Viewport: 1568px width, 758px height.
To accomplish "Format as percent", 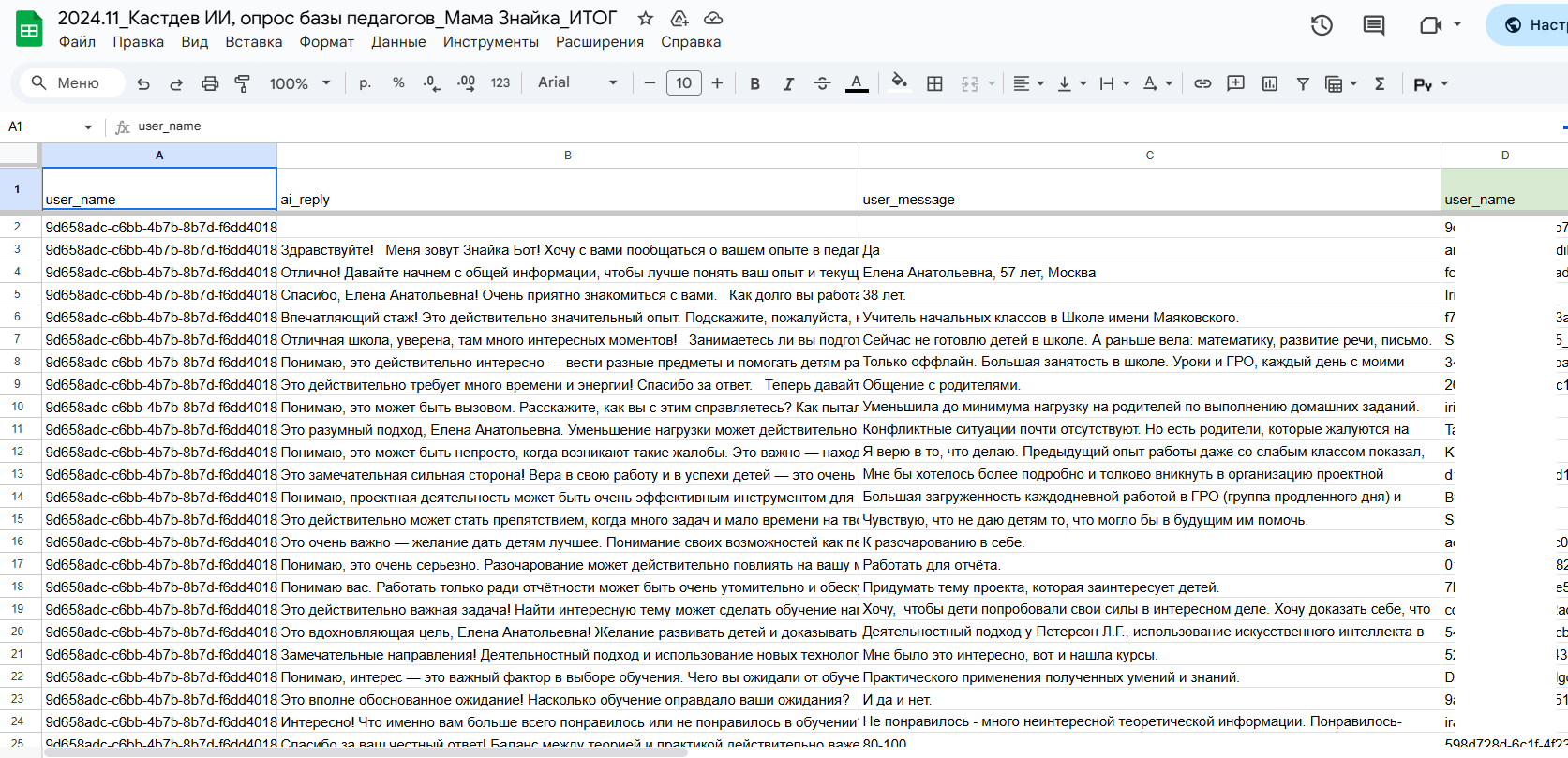I will (x=398, y=83).
